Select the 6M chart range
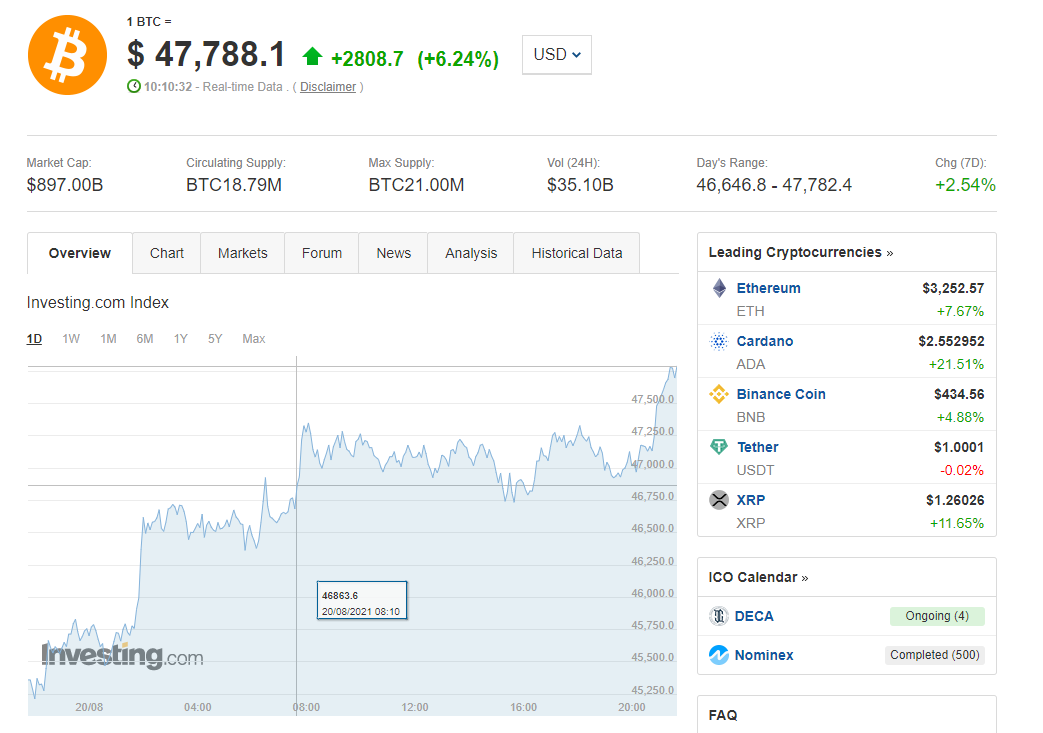Screen dimensions: 1043x733 click(145, 339)
